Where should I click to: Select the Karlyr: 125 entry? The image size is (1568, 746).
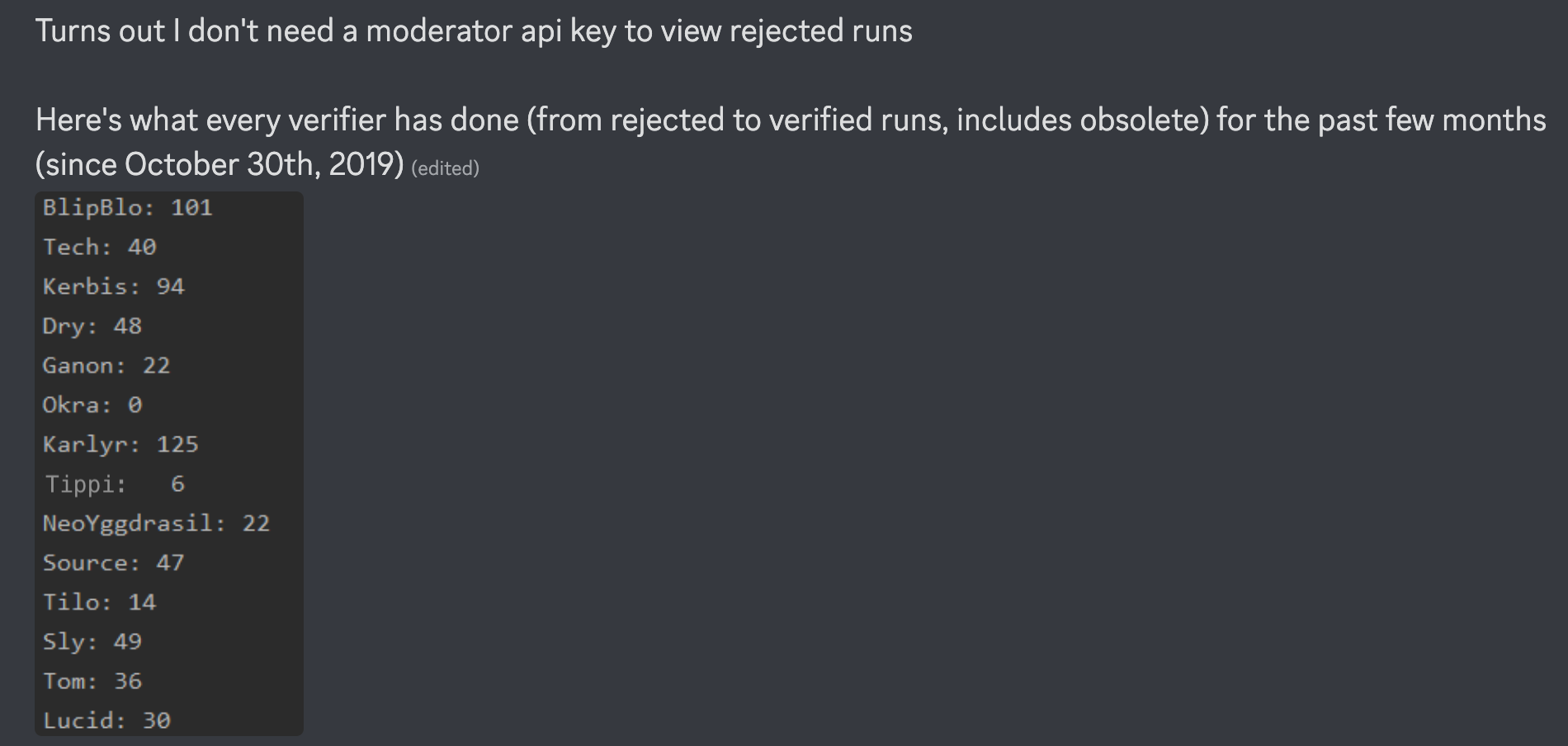coord(121,445)
